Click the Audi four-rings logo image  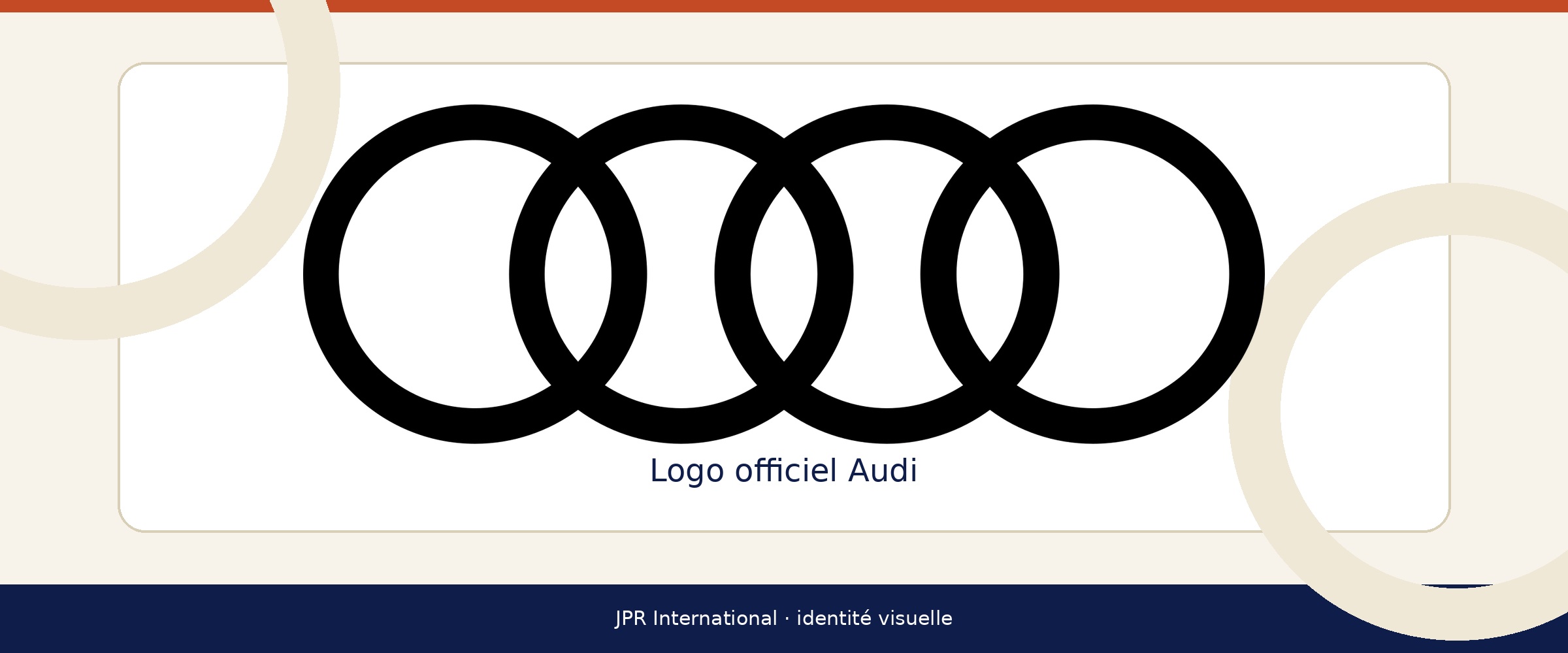pyautogui.click(x=784, y=274)
